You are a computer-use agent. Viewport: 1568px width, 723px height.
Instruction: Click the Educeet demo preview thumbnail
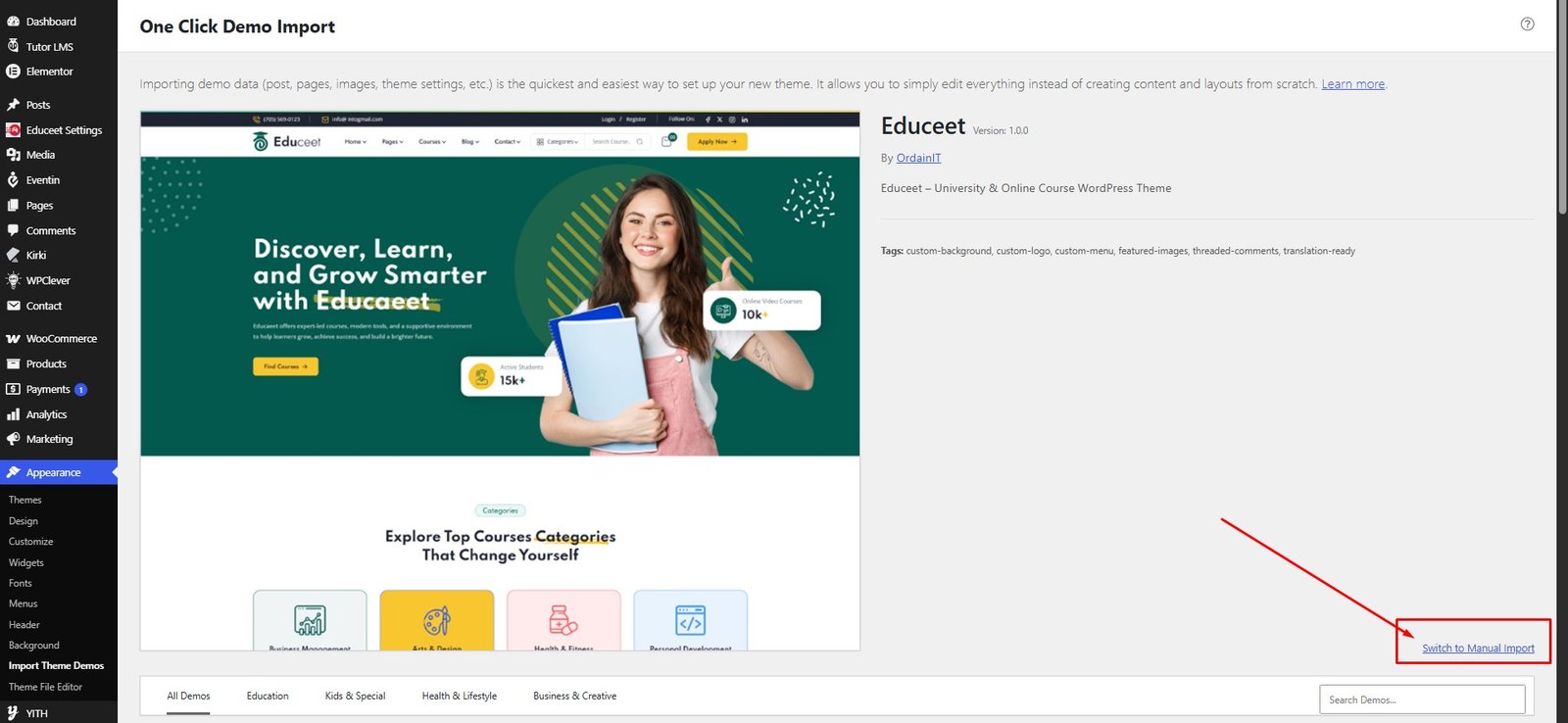tap(500, 381)
